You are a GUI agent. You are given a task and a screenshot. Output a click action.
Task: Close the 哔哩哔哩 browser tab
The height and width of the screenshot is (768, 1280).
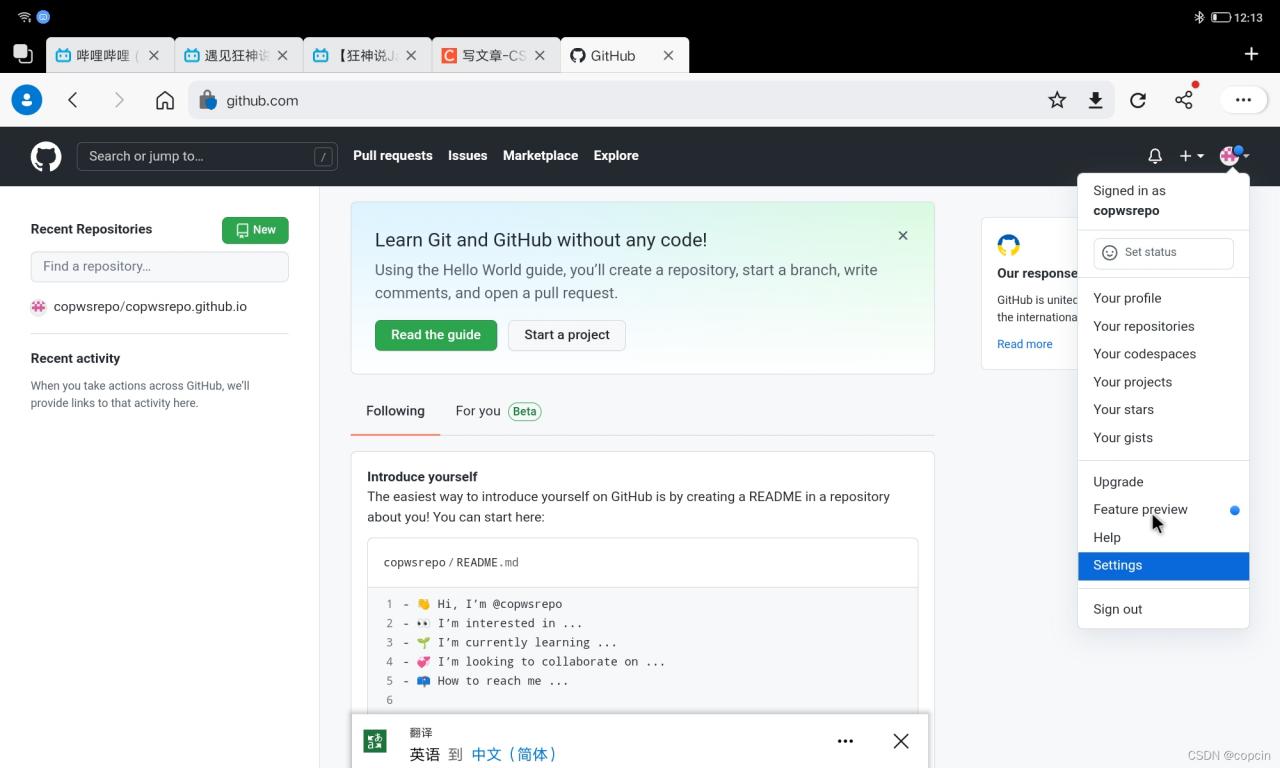154,56
